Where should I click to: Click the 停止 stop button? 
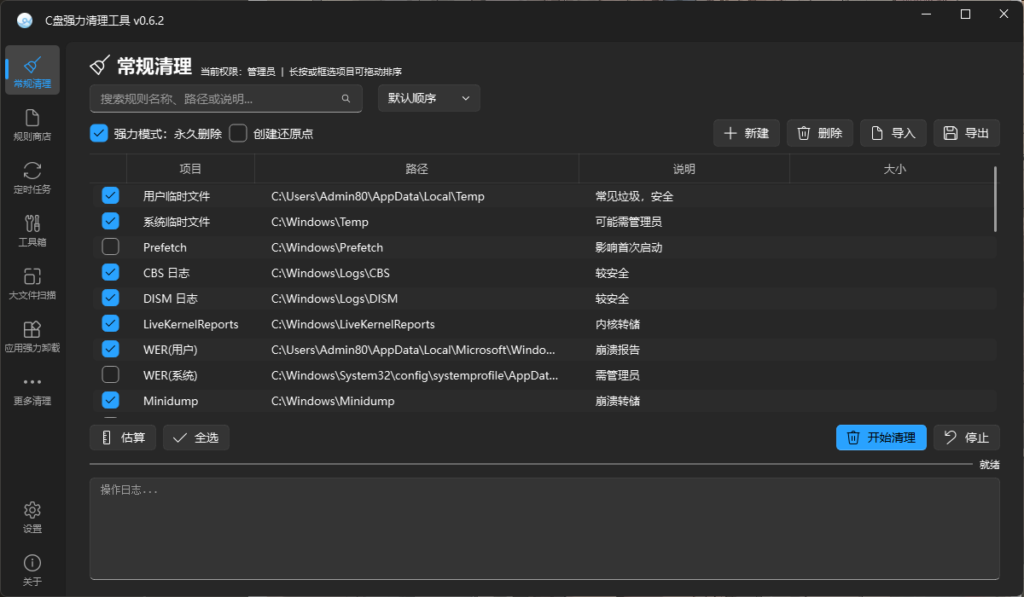(x=967, y=438)
